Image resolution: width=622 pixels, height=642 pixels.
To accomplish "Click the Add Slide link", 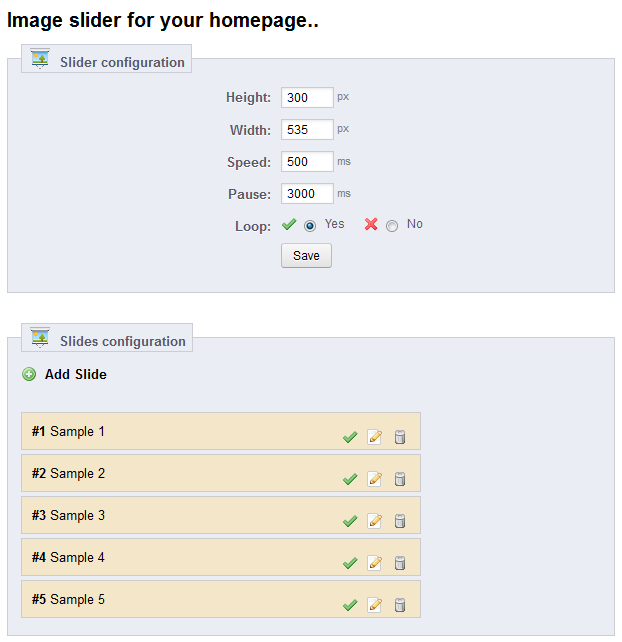I will (x=75, y=375).
